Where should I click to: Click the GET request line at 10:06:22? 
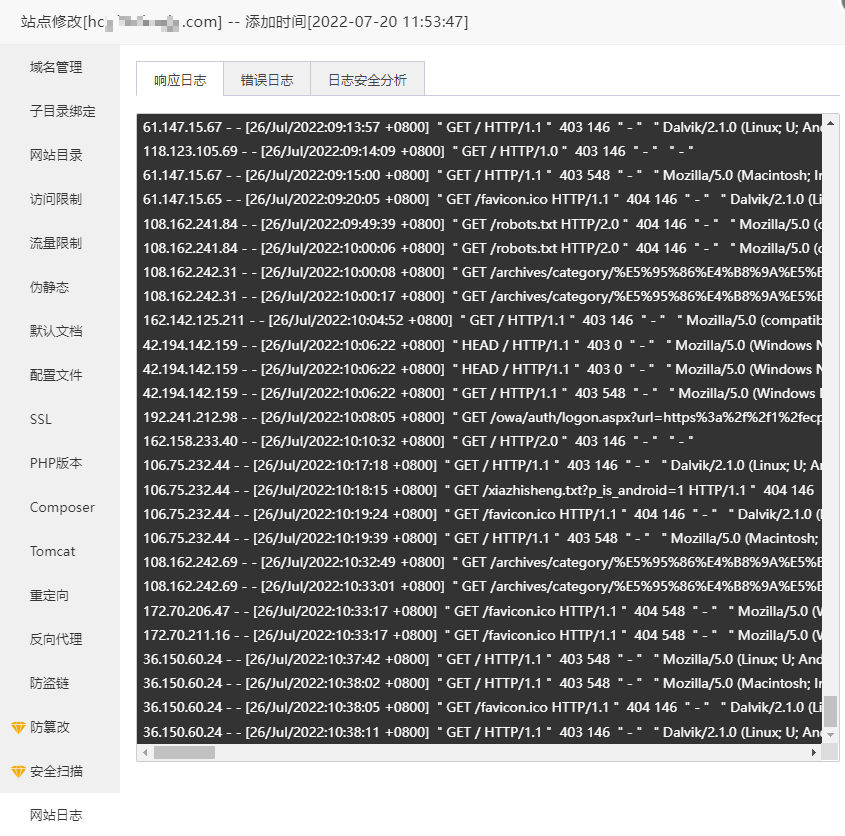click(x=480, y=393)
